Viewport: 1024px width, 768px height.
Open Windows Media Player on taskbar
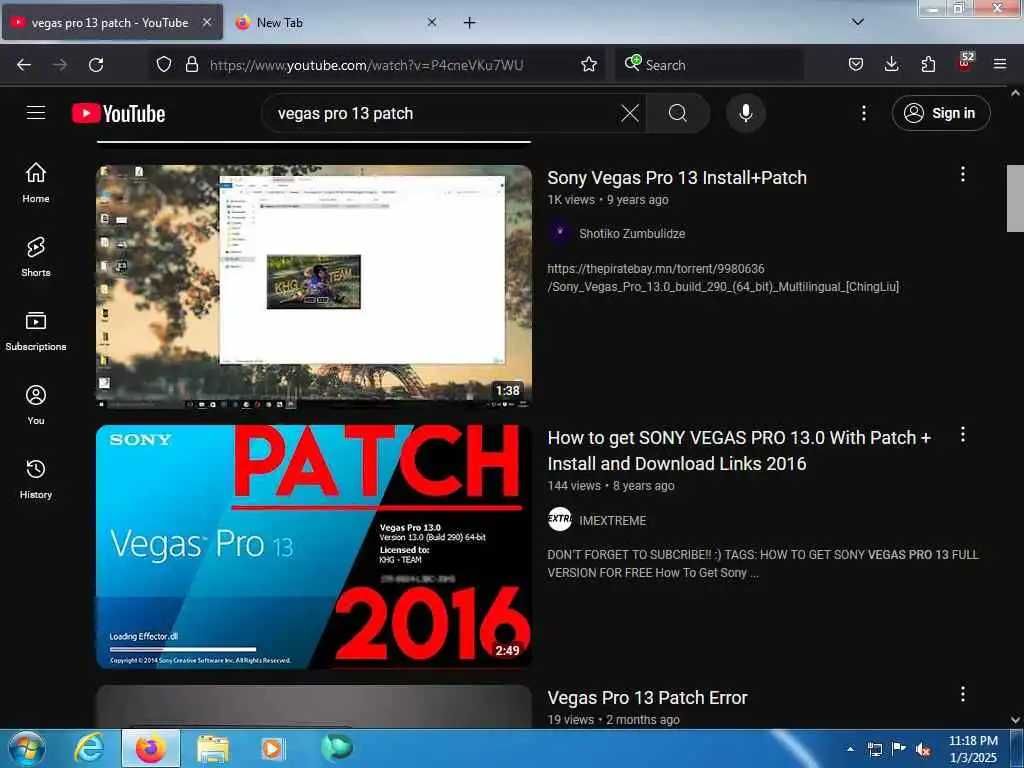pos(272,748)
